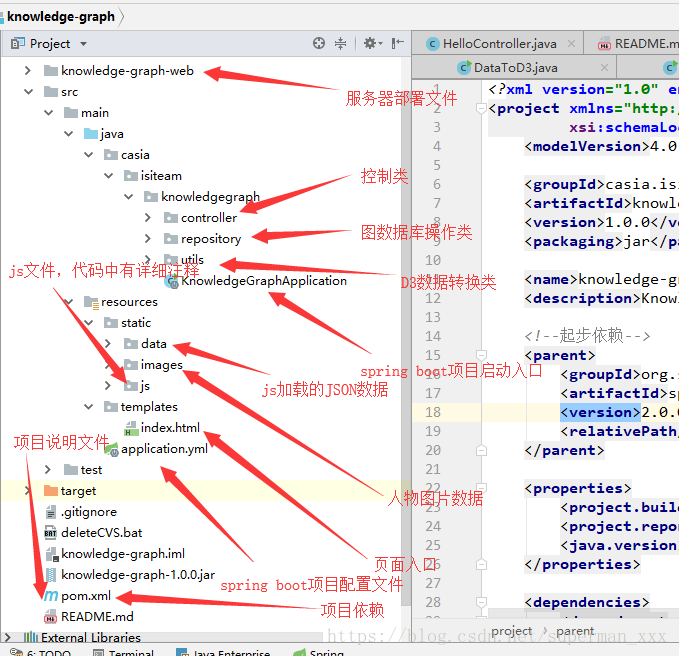Image resolution: width=679 pixels, height=656 pixels.
Task: Click the orange target folder icon
Action: pos(51,491)
